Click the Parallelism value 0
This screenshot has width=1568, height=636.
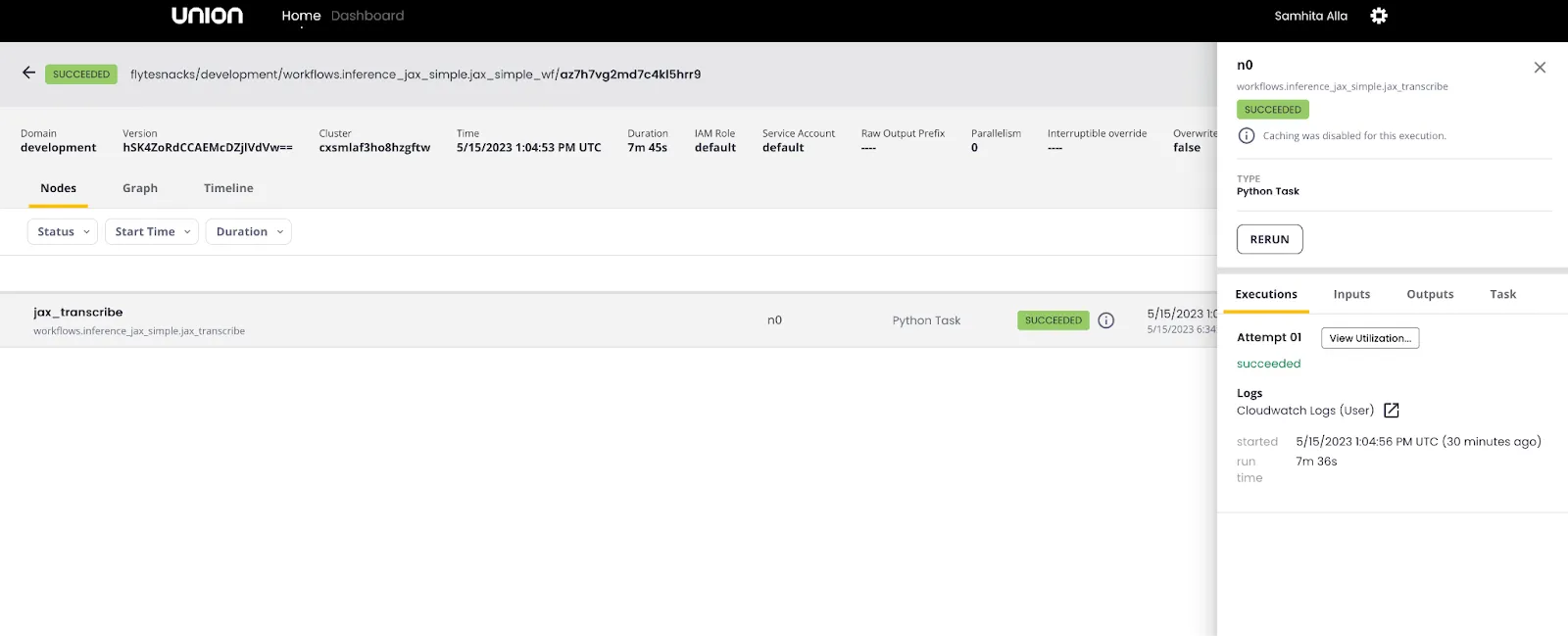[x=974, y=148]
